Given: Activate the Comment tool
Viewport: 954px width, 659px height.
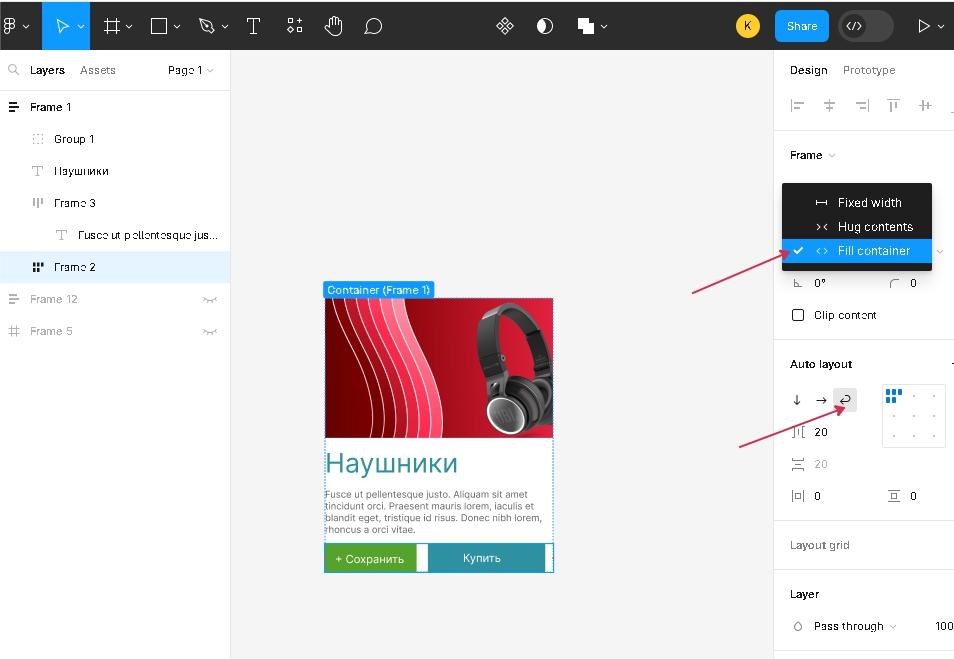Looking at the screenshot, I should click(373, 26).
